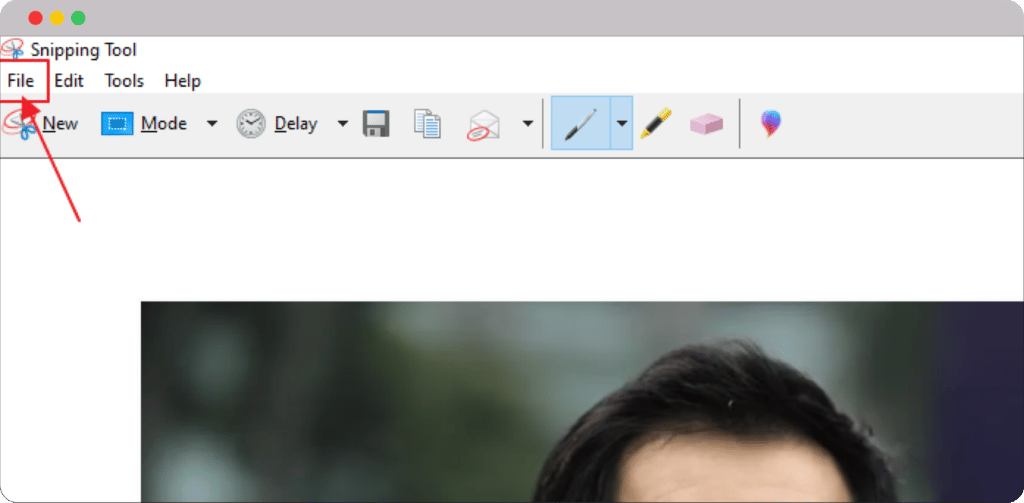This screenshot has height=503, width=1024.
Task: Select the yellow Highlighter tool
Action: pyautogui.click(x=655, y=124)
